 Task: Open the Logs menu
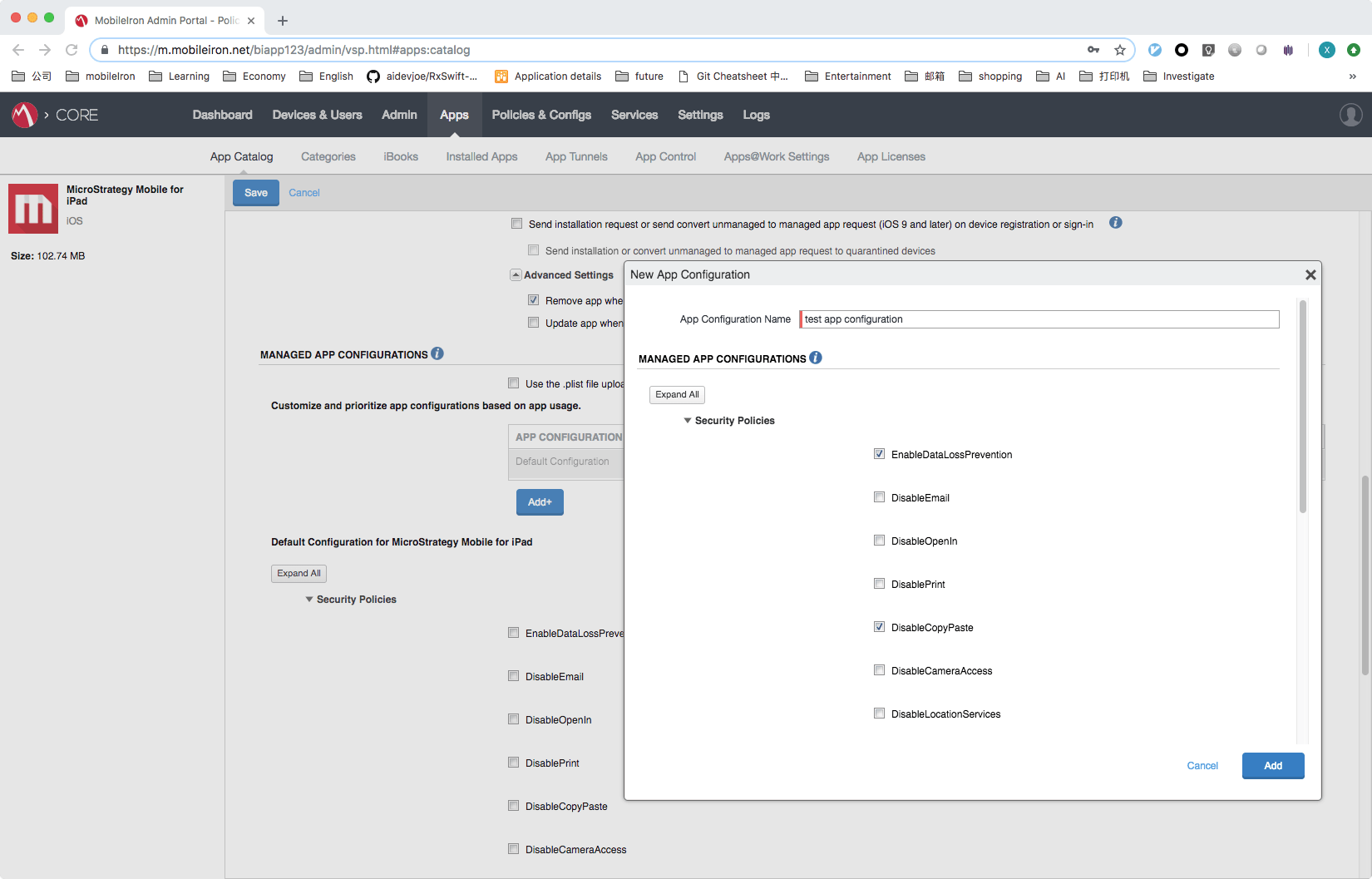(x=757, y=115)
